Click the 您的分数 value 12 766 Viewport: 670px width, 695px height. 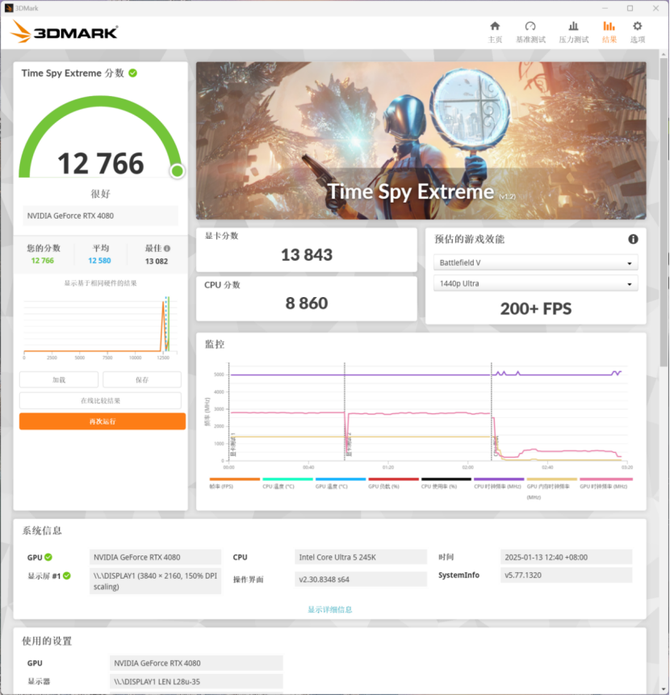tap(43, 261)
